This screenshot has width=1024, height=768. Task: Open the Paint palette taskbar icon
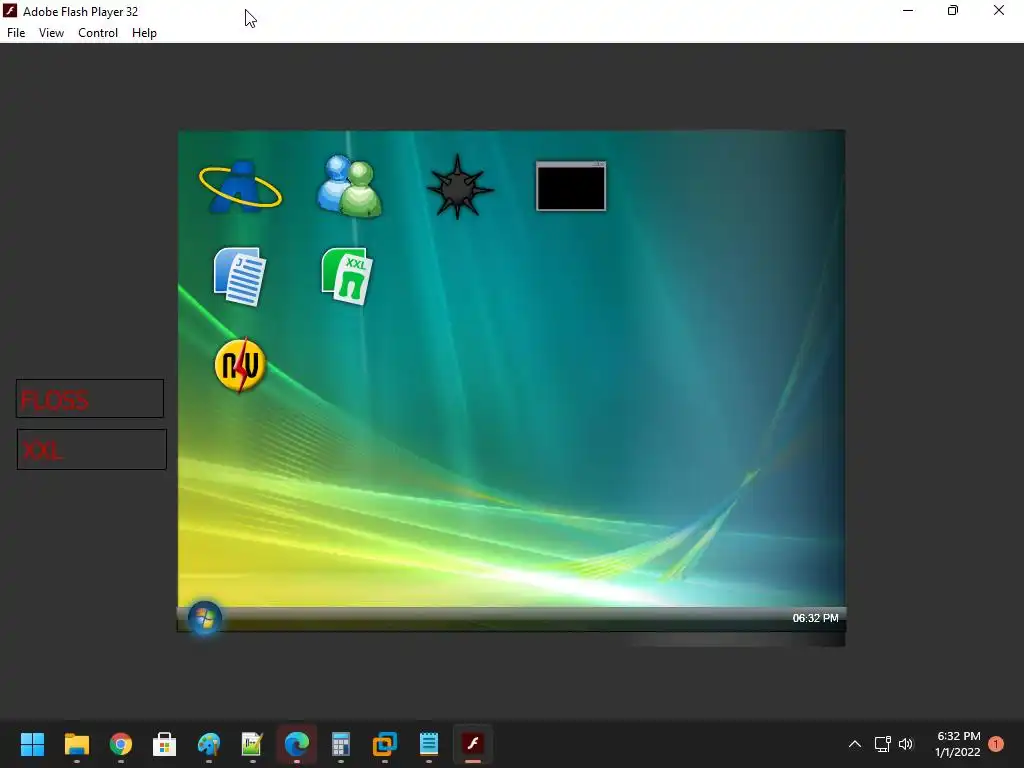(x=209, y=744)
